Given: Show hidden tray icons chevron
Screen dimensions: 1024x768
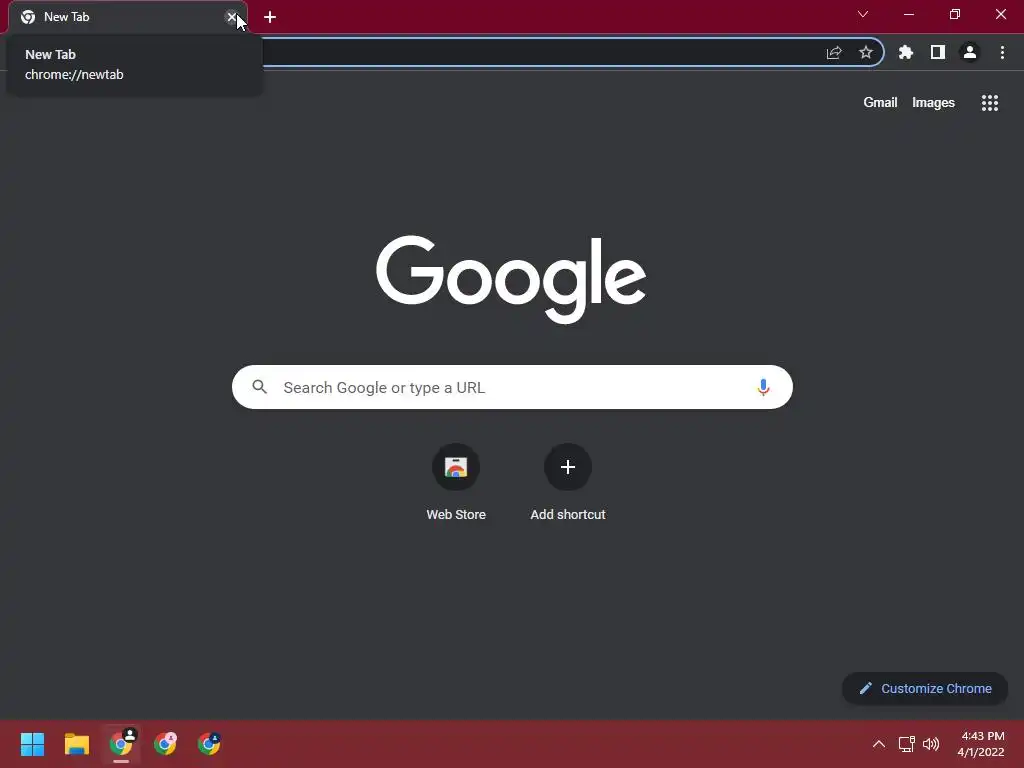Looking at the screenshot, I should (x=879, y=744).
